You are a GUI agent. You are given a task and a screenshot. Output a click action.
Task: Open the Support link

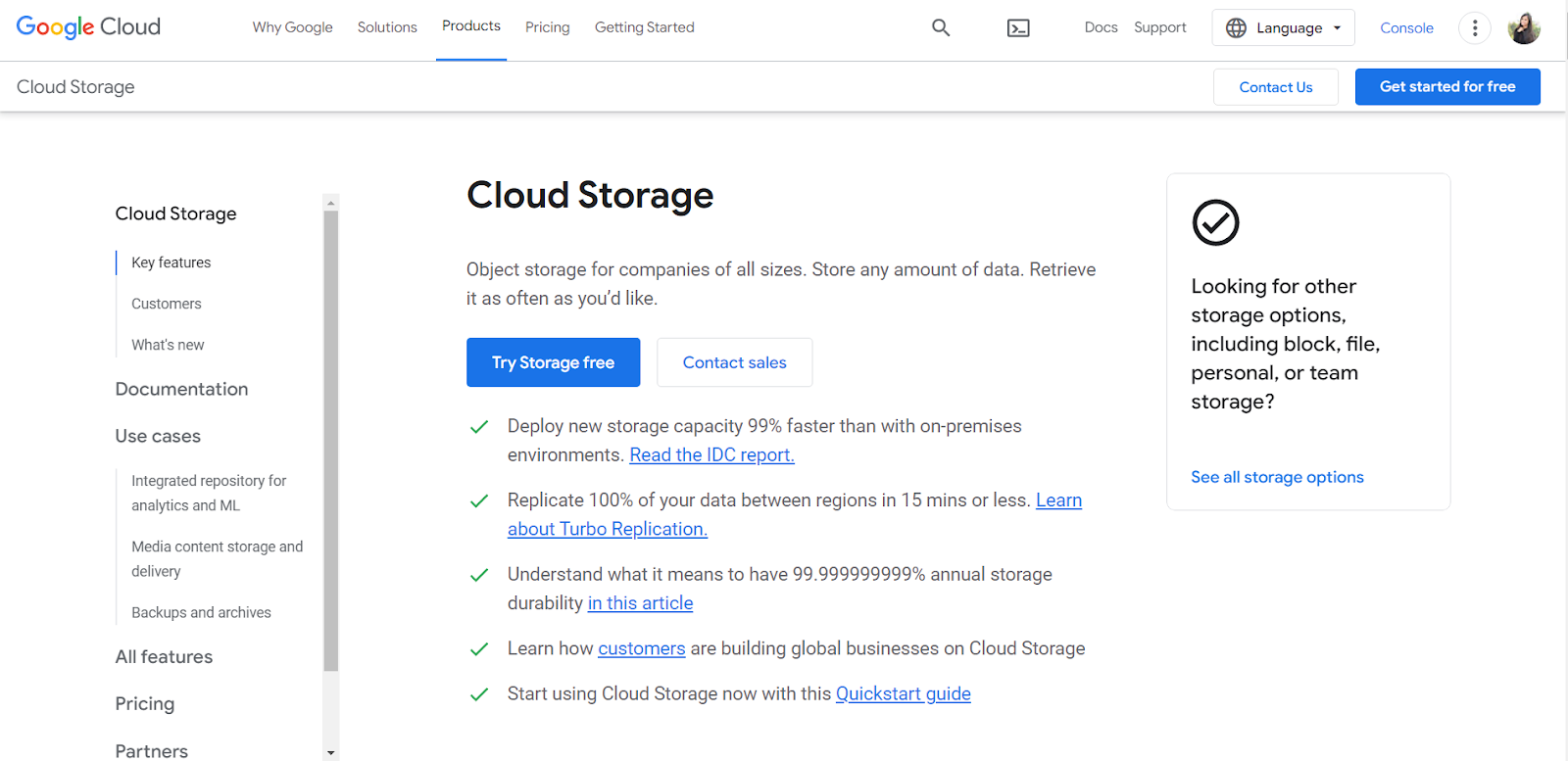1160,27
